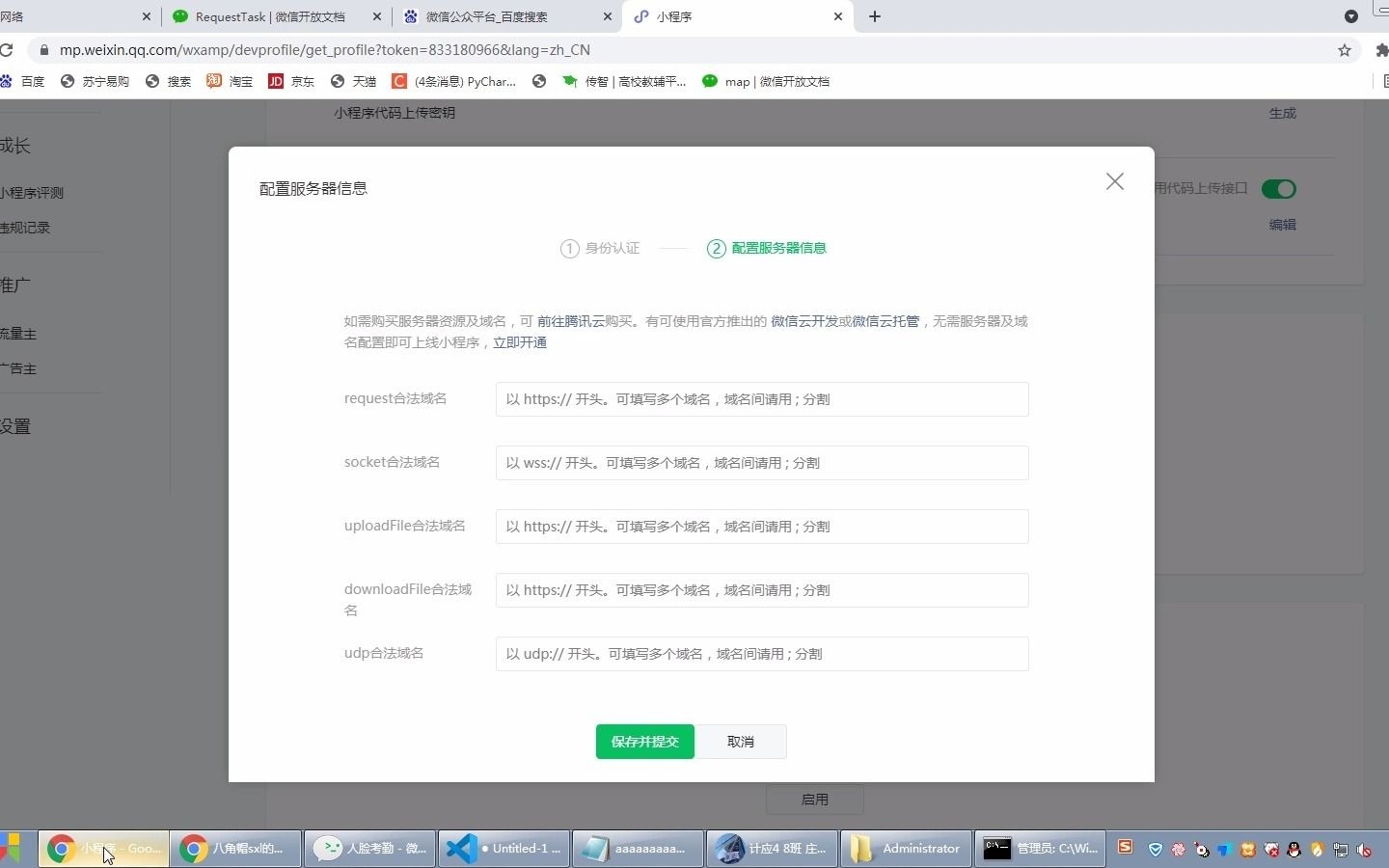Click the Sogou input method tray icon
The image size is (1389, 868).
click(1125, 847)
